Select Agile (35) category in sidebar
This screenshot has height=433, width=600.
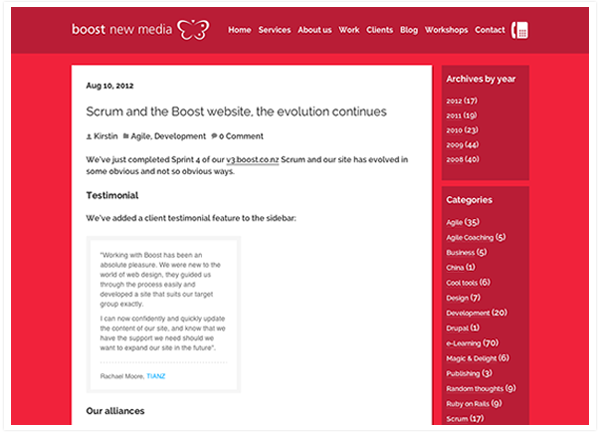(x=463, y=222)
